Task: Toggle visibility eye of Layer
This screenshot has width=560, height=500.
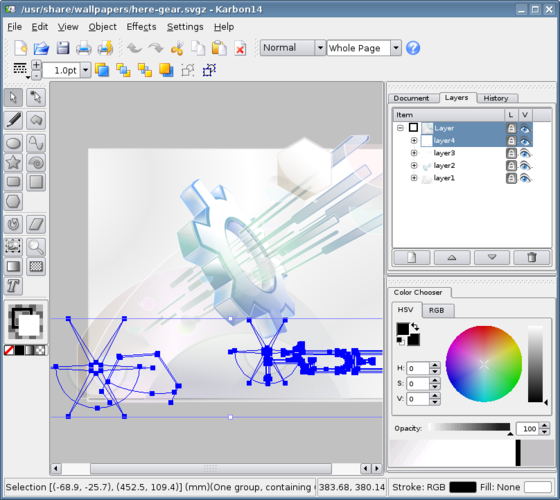Action: pyautogui.click(x=525, y=128)
